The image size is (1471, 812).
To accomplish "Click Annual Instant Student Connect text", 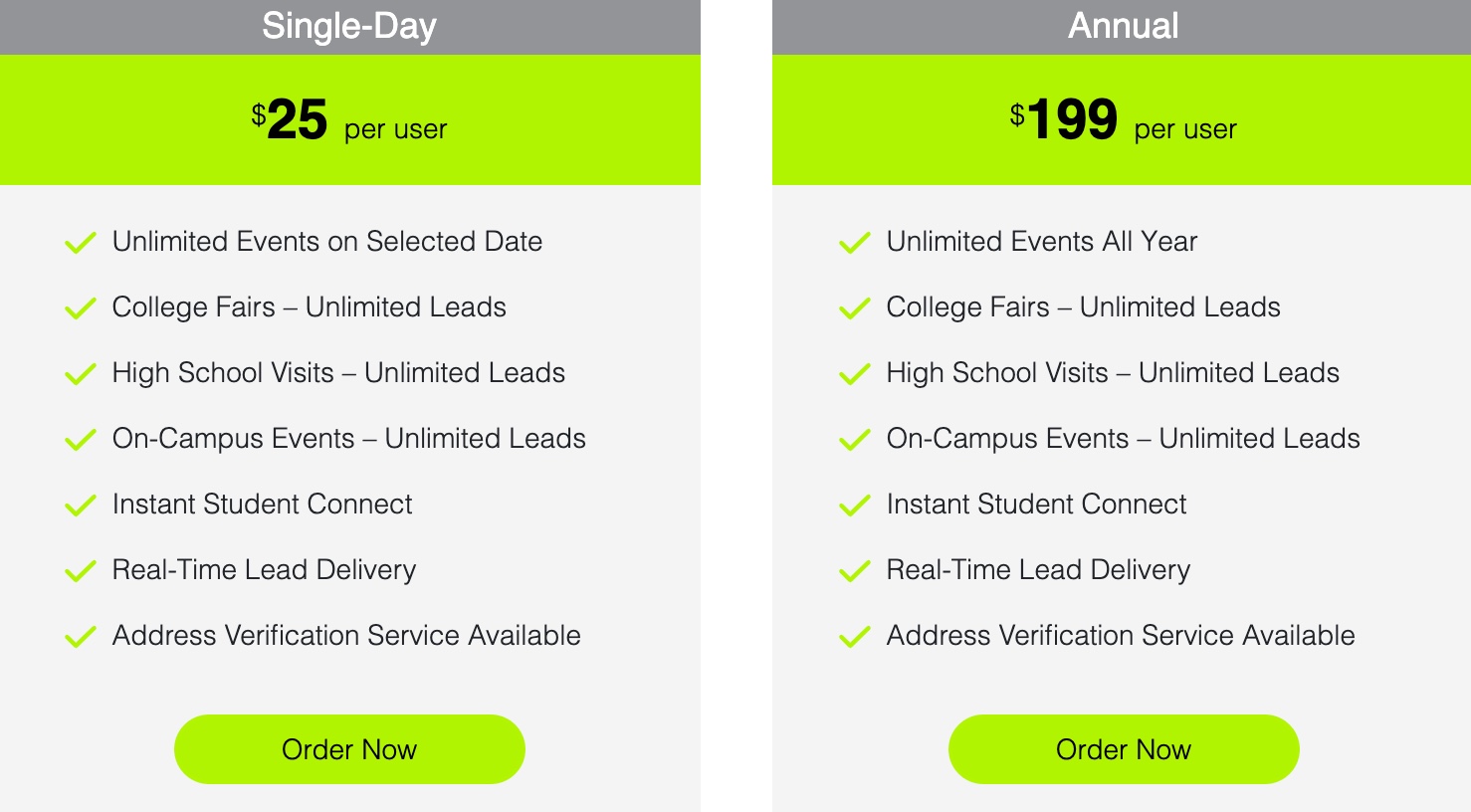I will point(1036,505).
